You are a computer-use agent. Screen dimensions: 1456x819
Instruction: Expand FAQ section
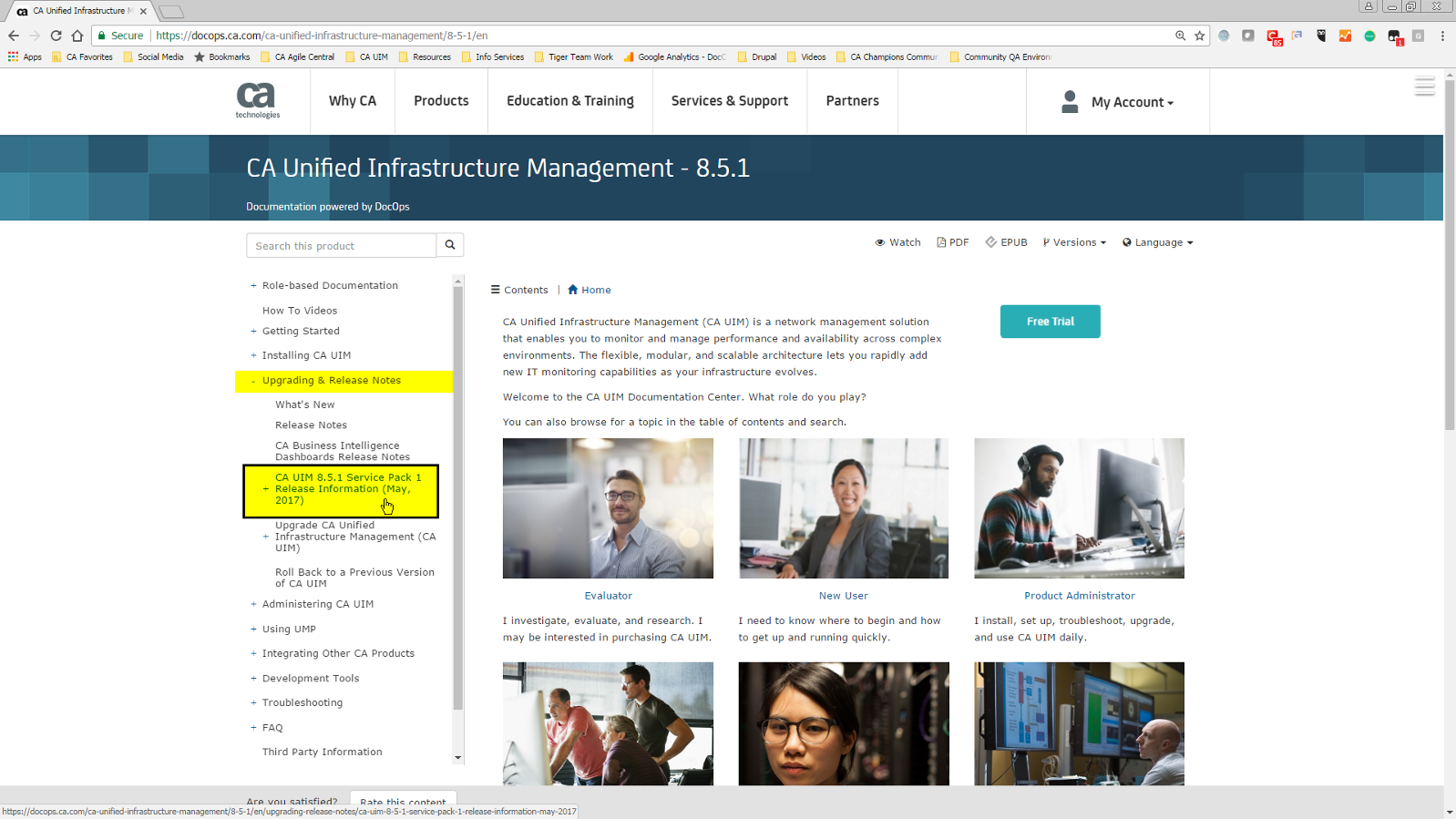click(253, 727)
